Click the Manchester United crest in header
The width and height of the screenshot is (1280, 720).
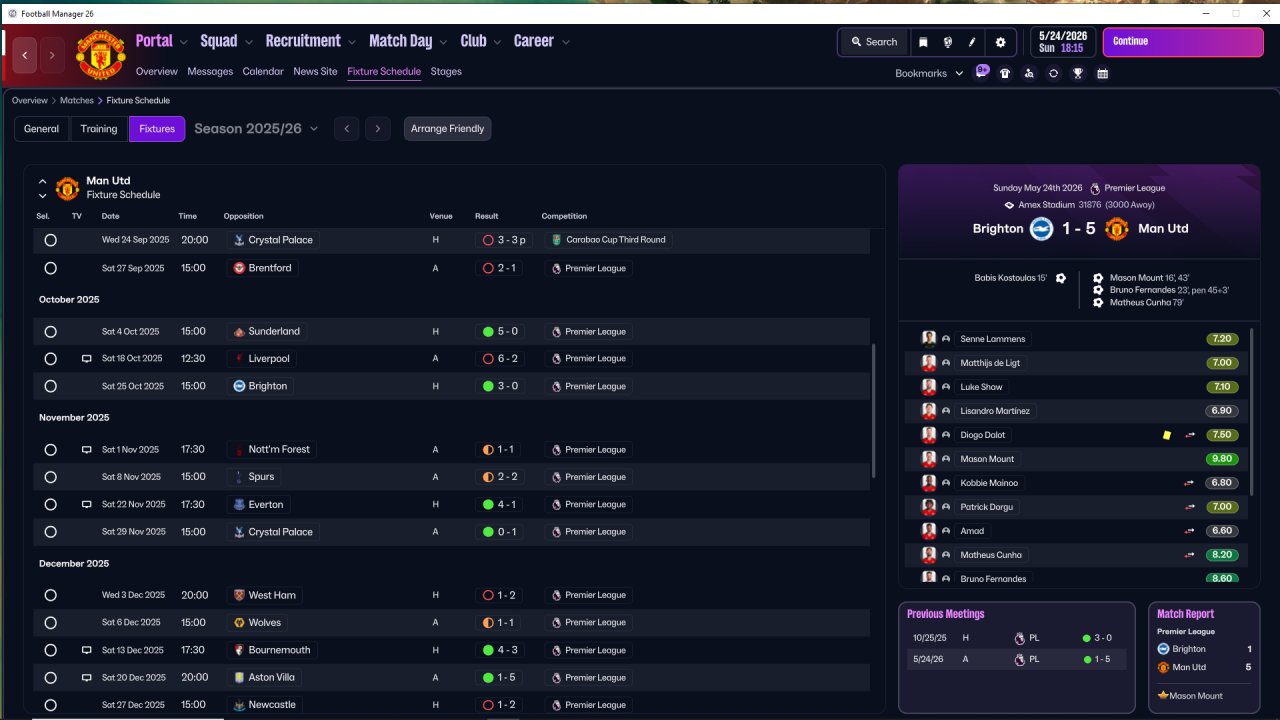click(x=101, y=56)
